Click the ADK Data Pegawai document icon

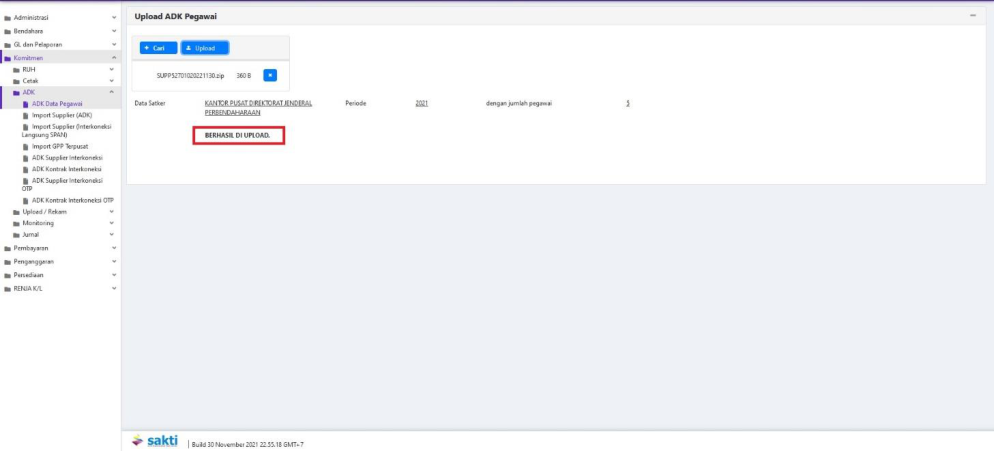26,104
